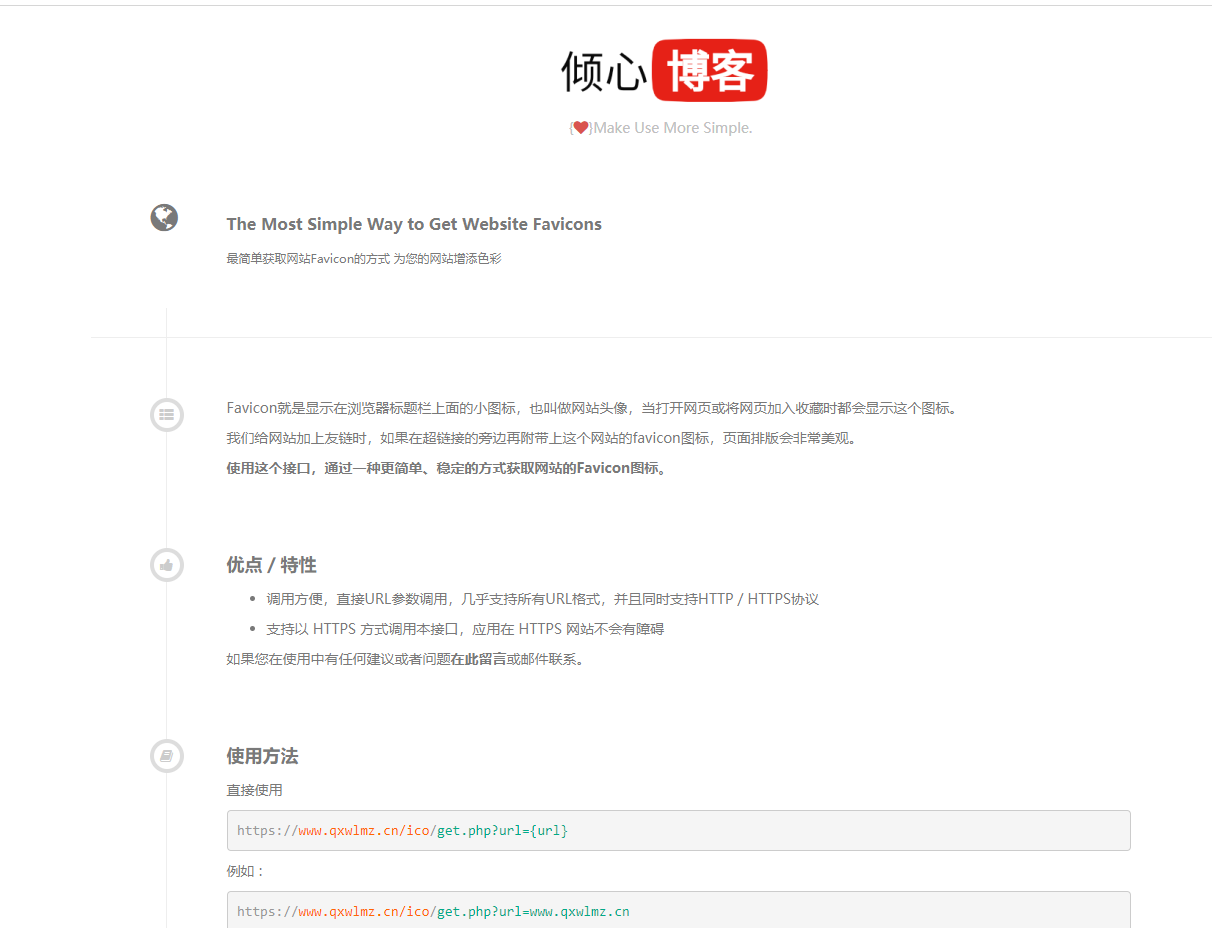The image size is (1212, 928).
Task: Click bullet text 调用方便，直接URL参数调用
Action: pyautogui.click(x=542, y=599)
